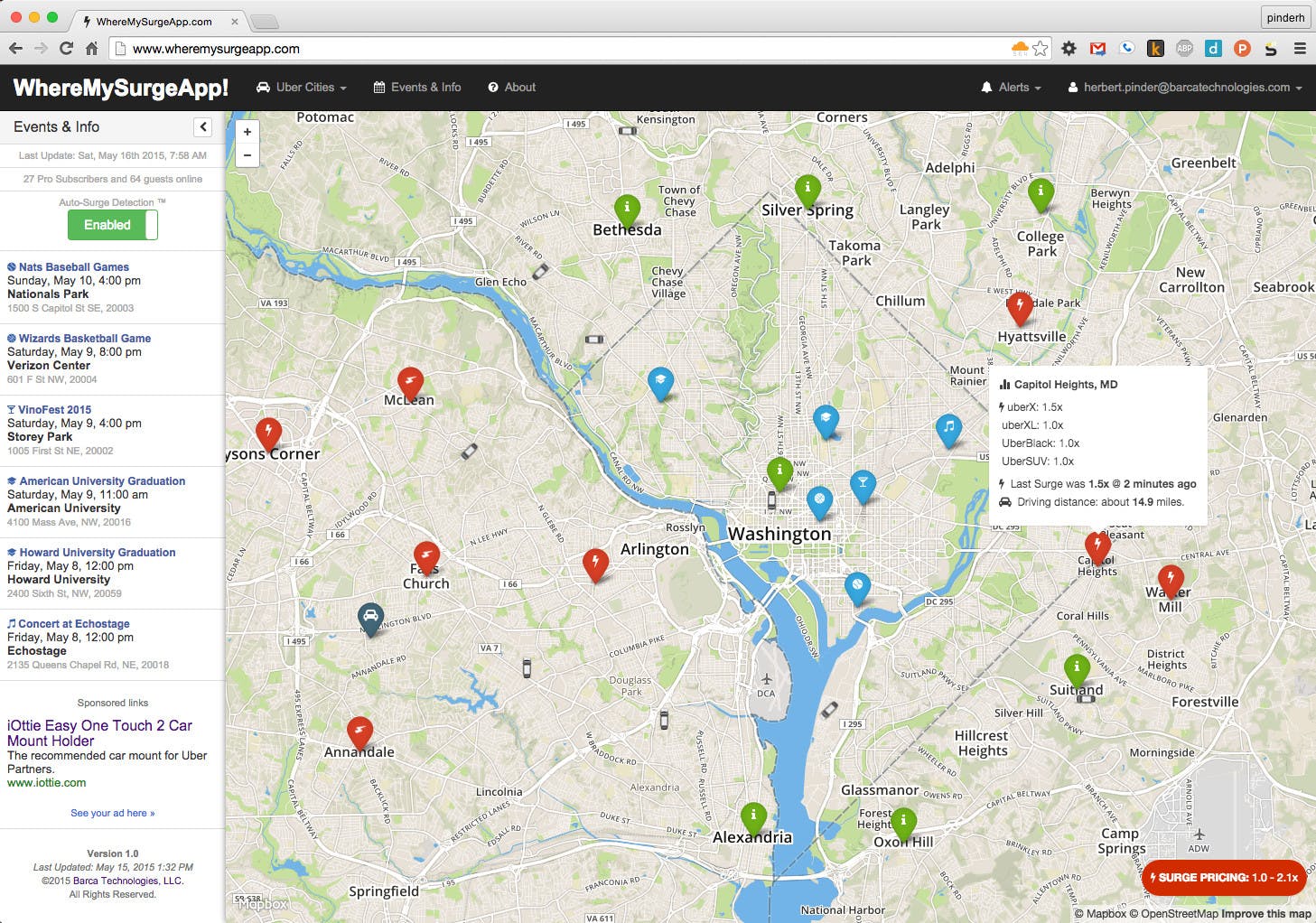Zoom in the map with plus button

(x=247, y=132)
